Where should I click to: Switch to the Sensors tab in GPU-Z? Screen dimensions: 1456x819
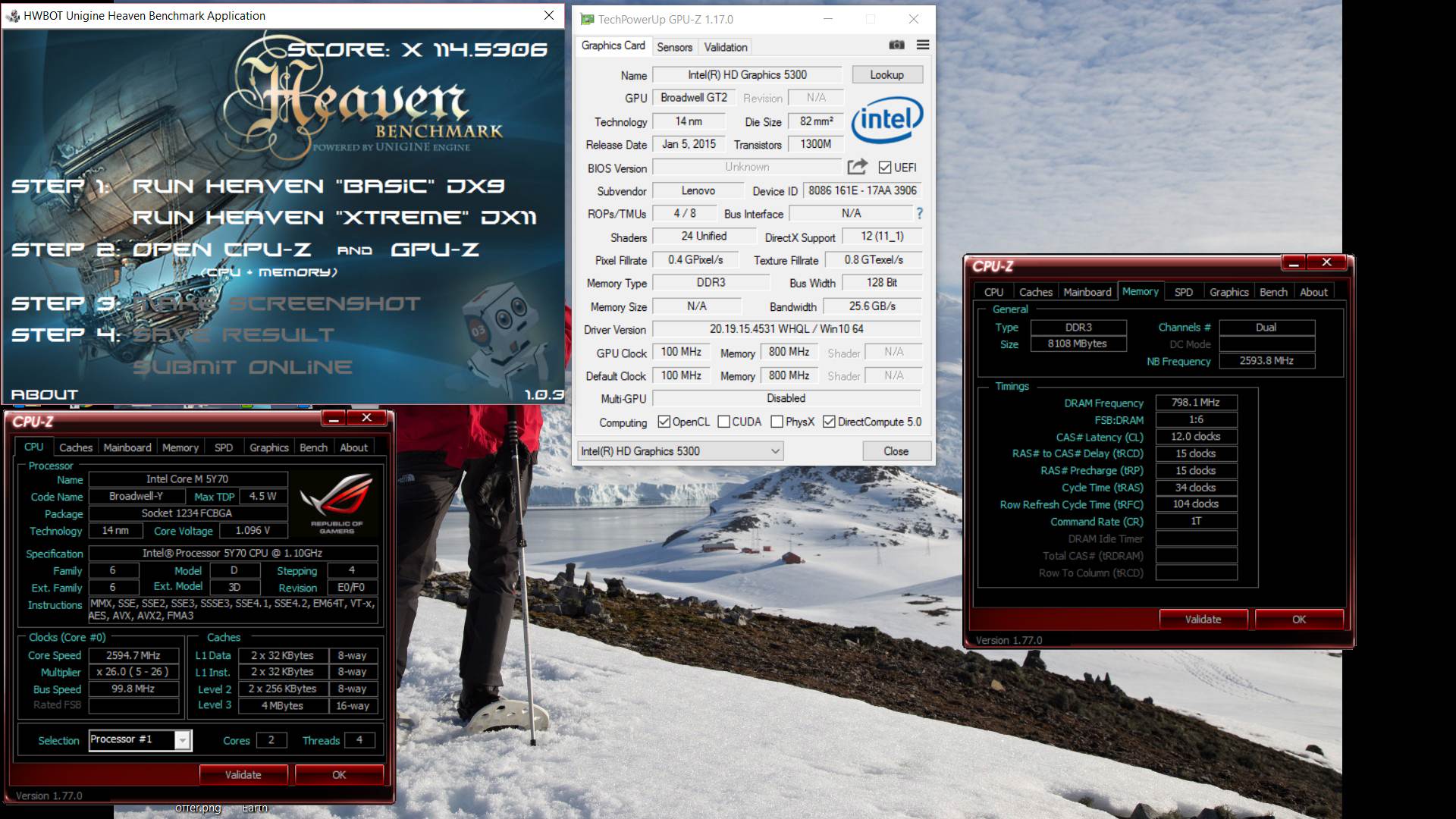pos(674,47)
